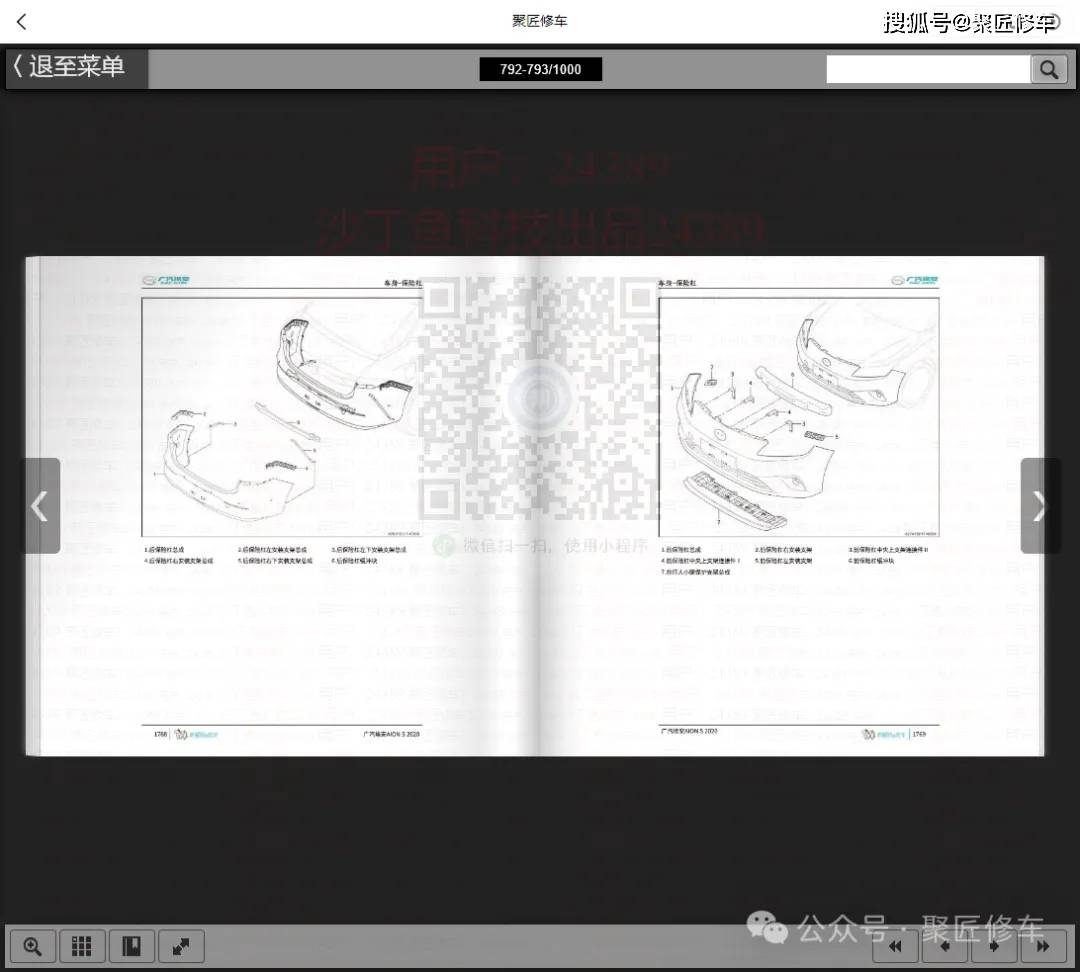Click the 聚匠修车 title text
1080x972 pixels.
(540, 21)
